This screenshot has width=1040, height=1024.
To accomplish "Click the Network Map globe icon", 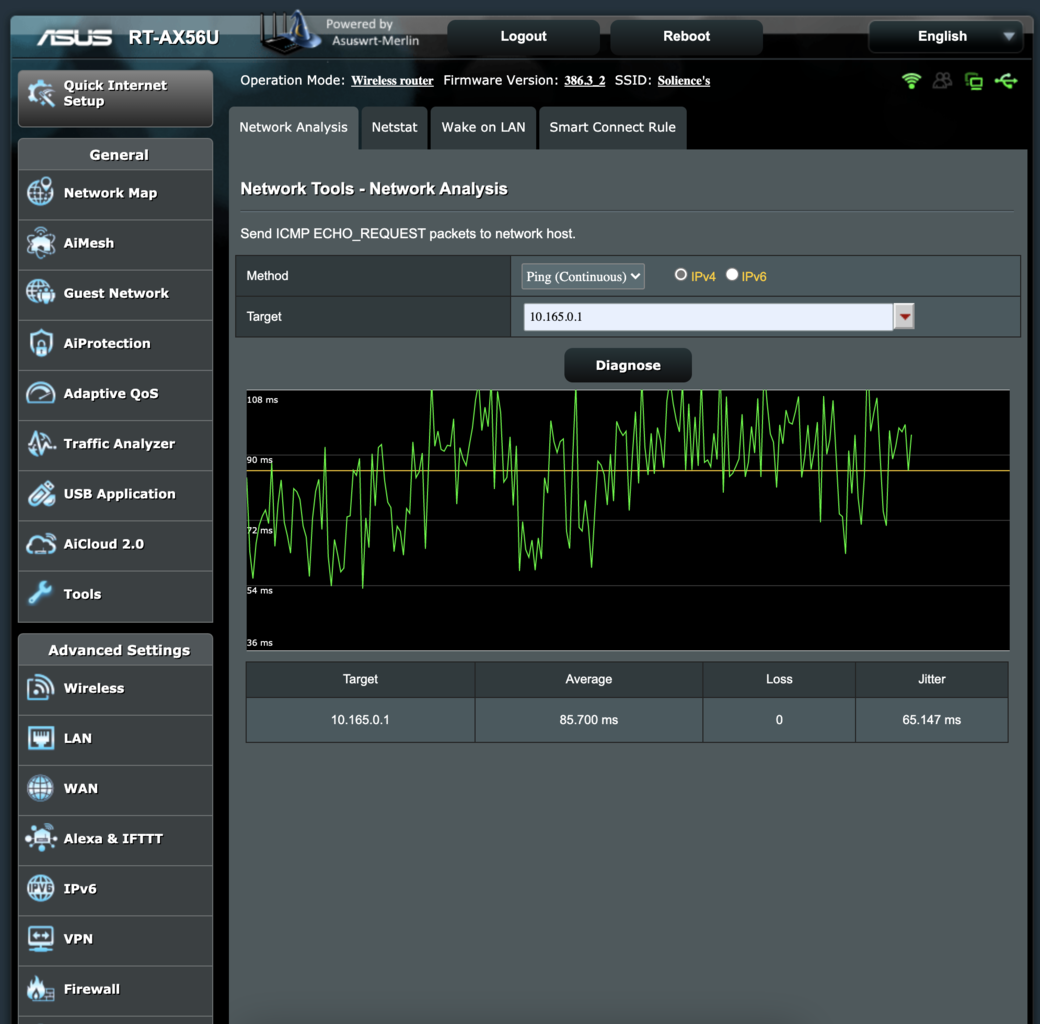I will pyautogui.click(x=40, y=193).
